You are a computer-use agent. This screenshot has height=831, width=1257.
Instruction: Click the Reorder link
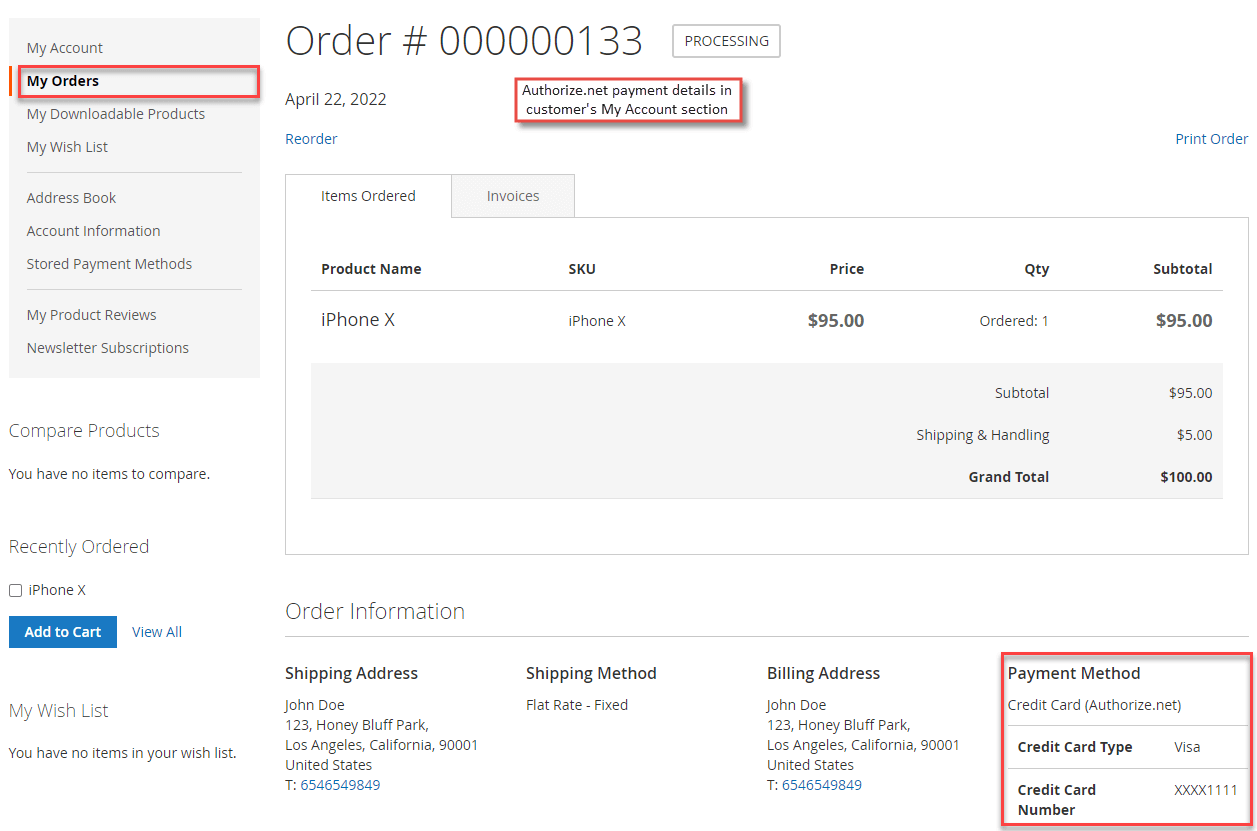pyautogui.click(x=311, y=138)
